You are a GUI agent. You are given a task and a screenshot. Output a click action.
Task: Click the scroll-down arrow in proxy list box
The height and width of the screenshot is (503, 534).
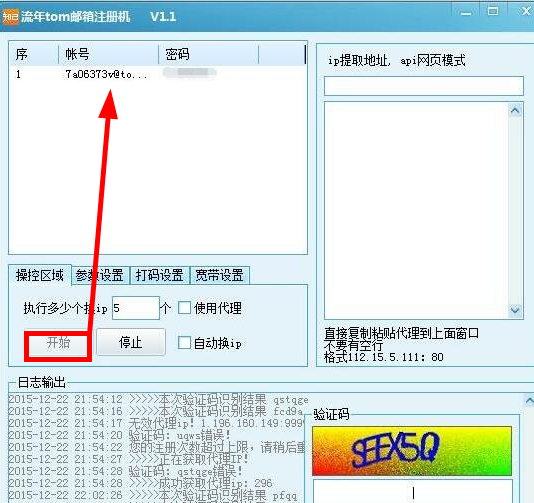tap(515, 310)
